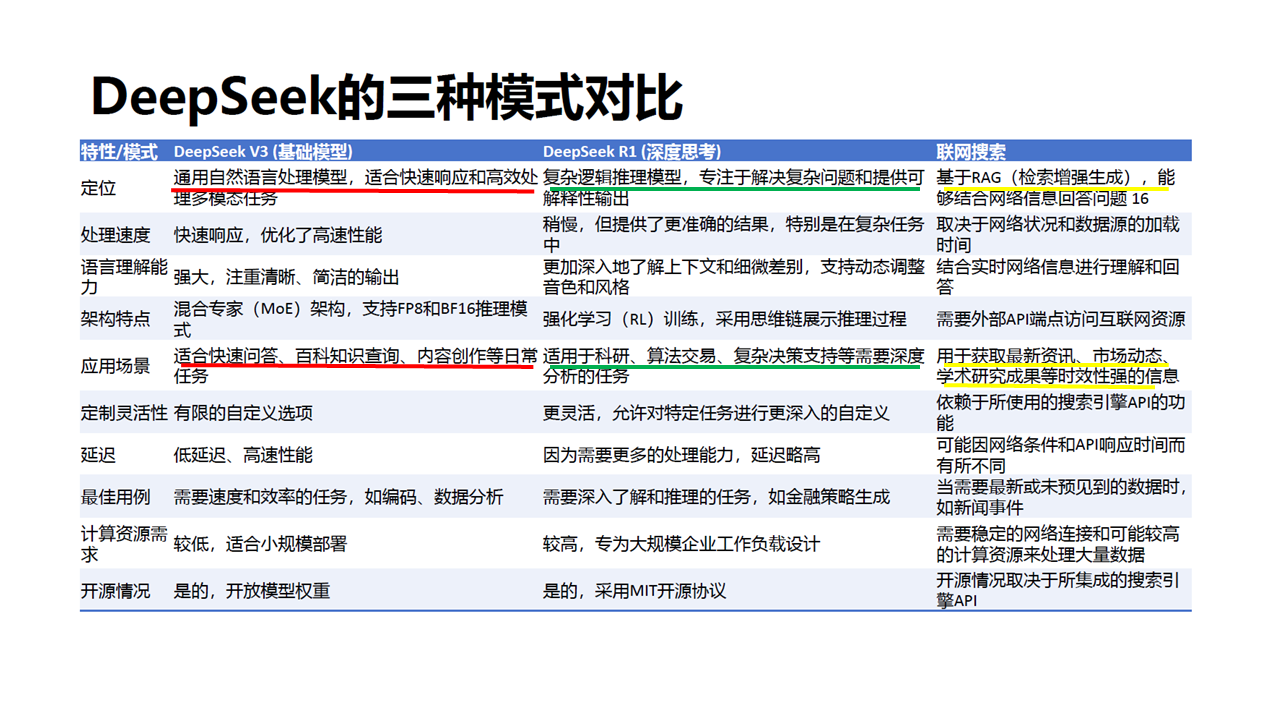Click cell 更灵活，允许对特定任务进行更深入的自定义
This screenshot has width=1280, height=720.
[716, 413]
